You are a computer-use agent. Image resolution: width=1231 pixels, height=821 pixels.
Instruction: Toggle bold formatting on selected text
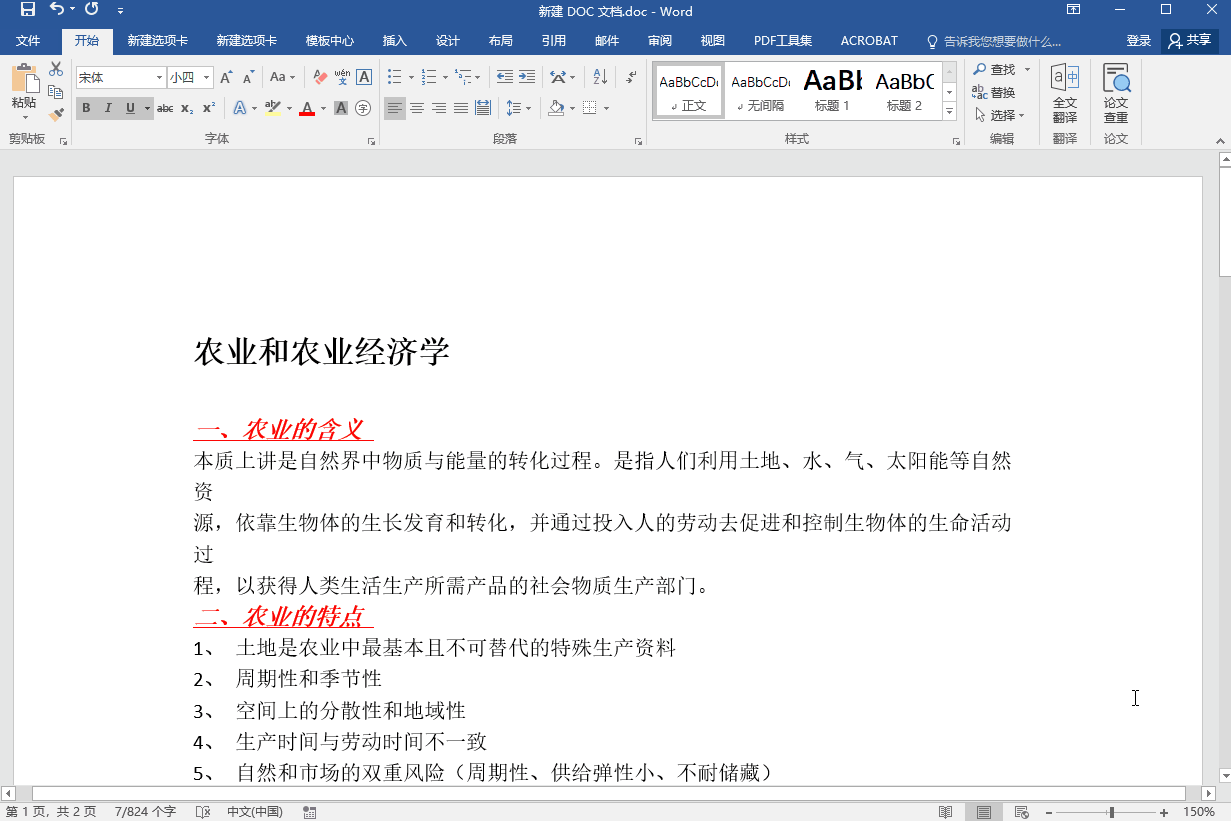pyautogui.click(x=86, y=107)
